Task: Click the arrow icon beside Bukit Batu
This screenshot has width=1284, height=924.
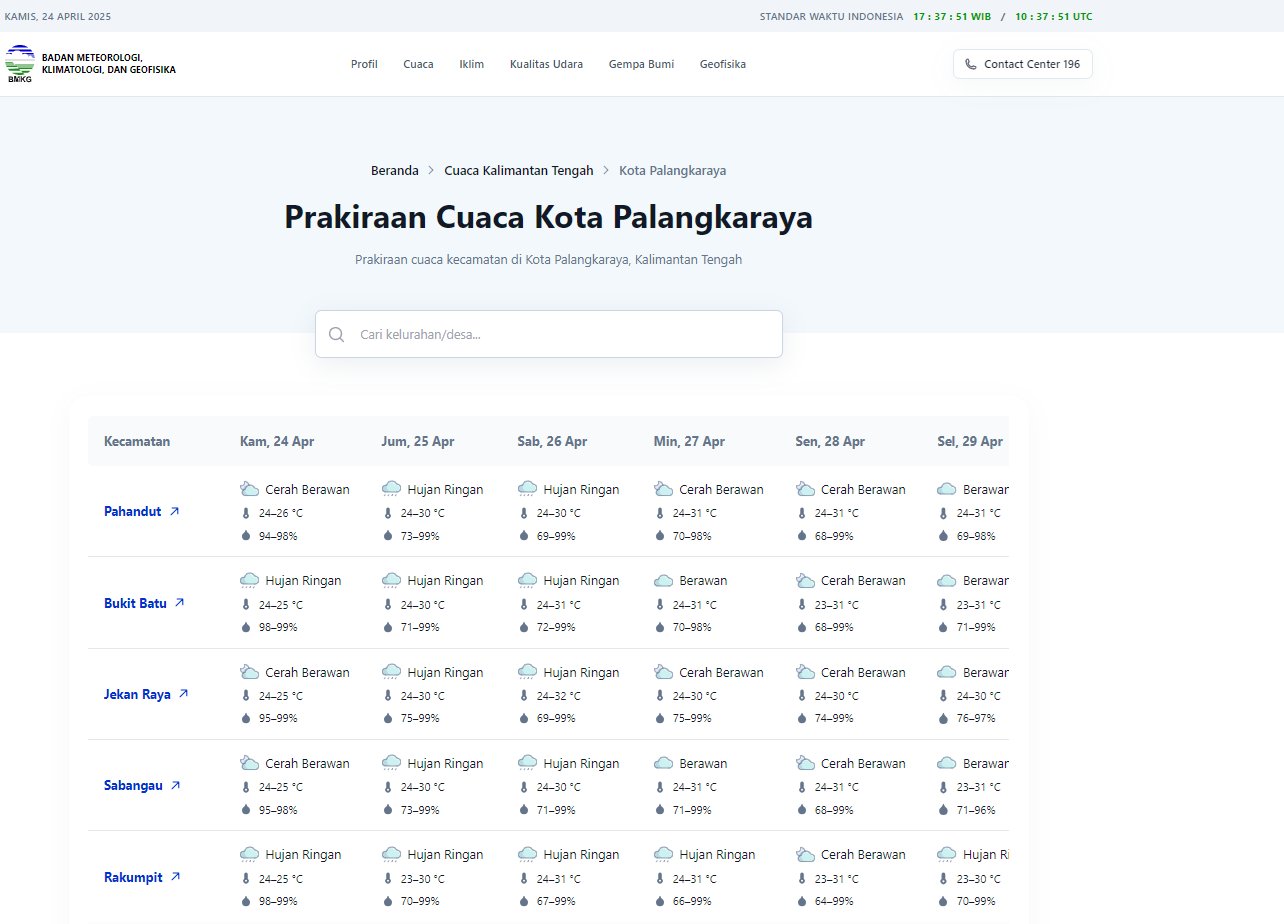Action: click(180, 603)
